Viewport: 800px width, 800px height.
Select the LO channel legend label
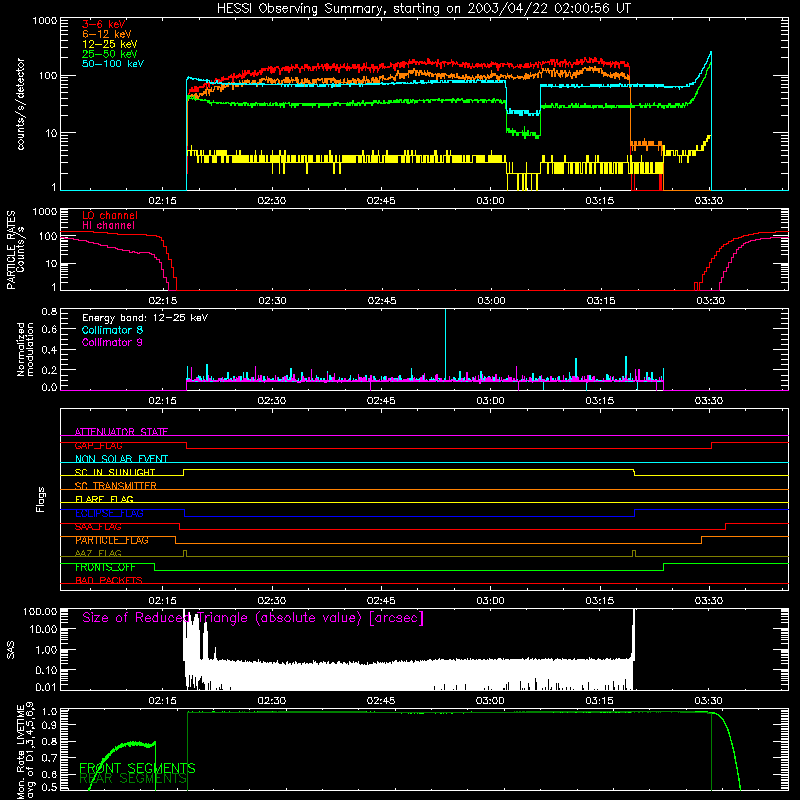click(110, 215)
